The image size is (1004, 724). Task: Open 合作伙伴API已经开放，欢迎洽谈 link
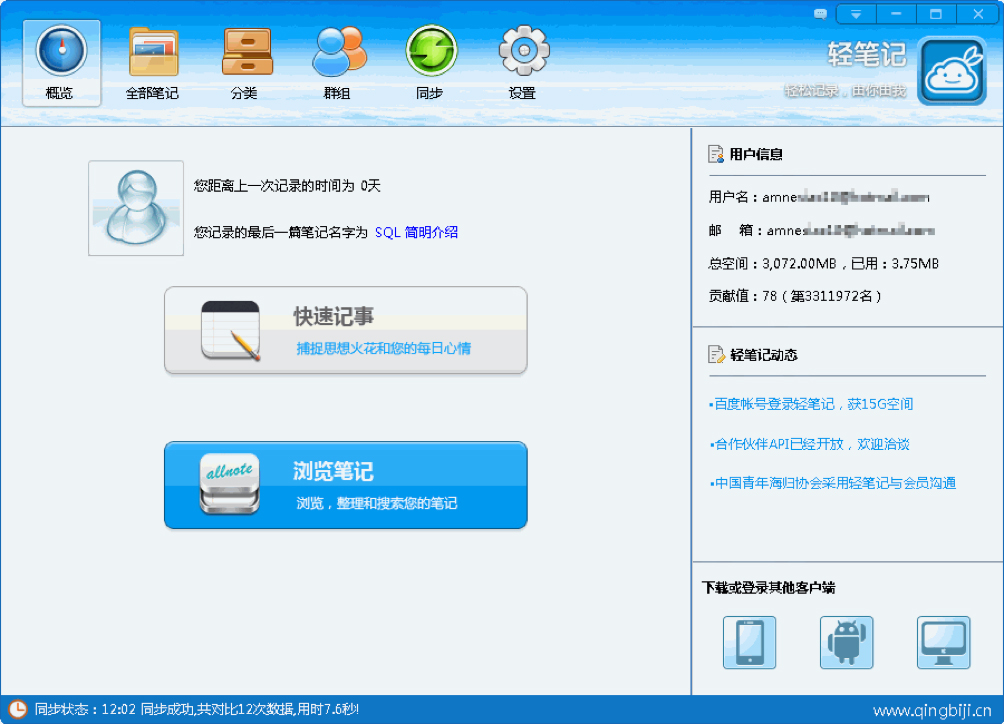(x=809, y=444)
